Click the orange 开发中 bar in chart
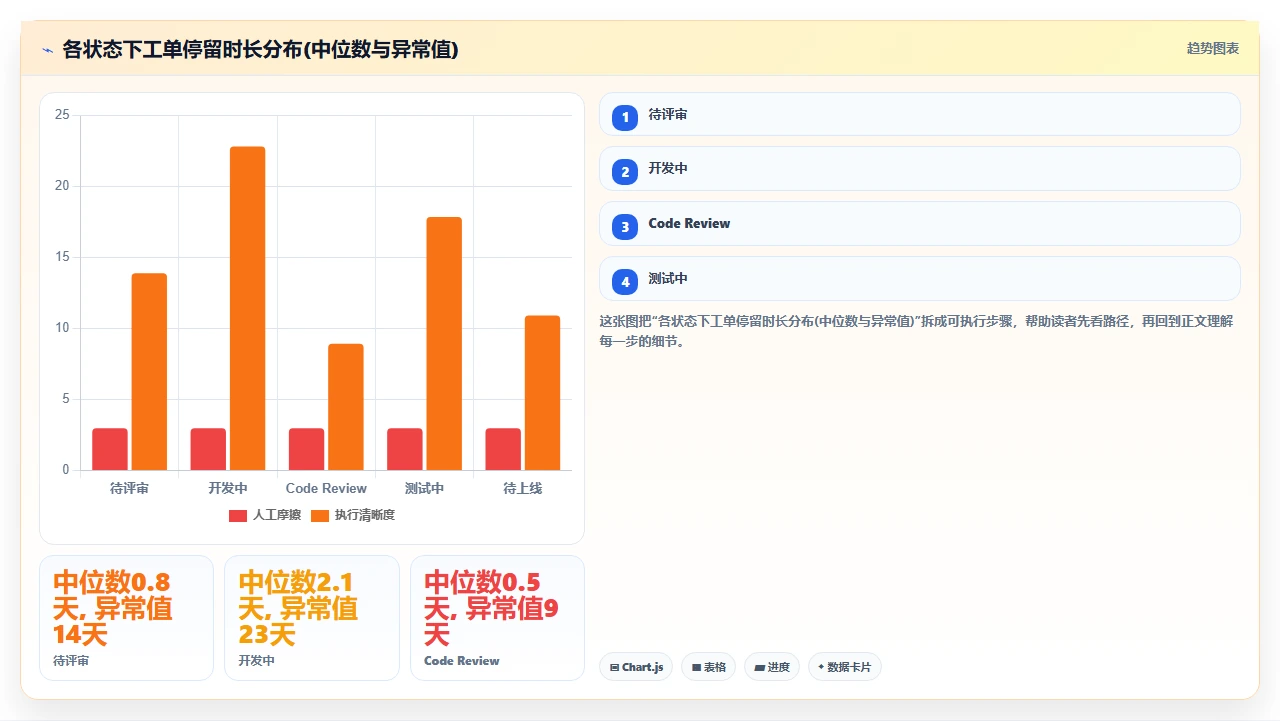 (x=248, y=308)
